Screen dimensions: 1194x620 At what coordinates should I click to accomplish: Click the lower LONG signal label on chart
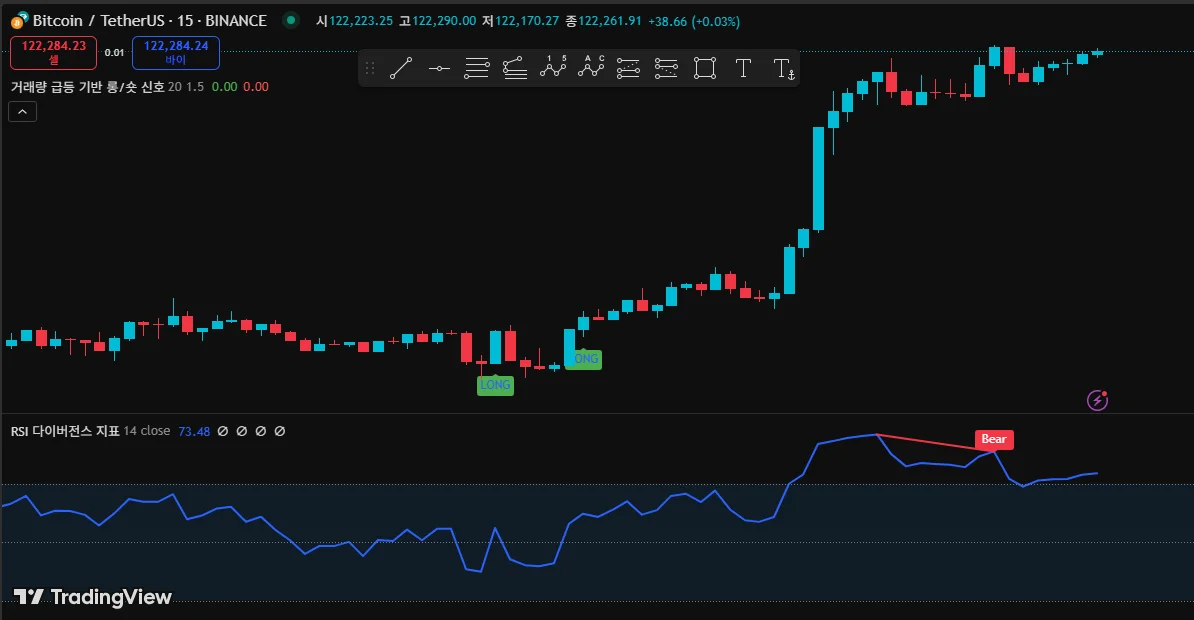coord(495,385)
